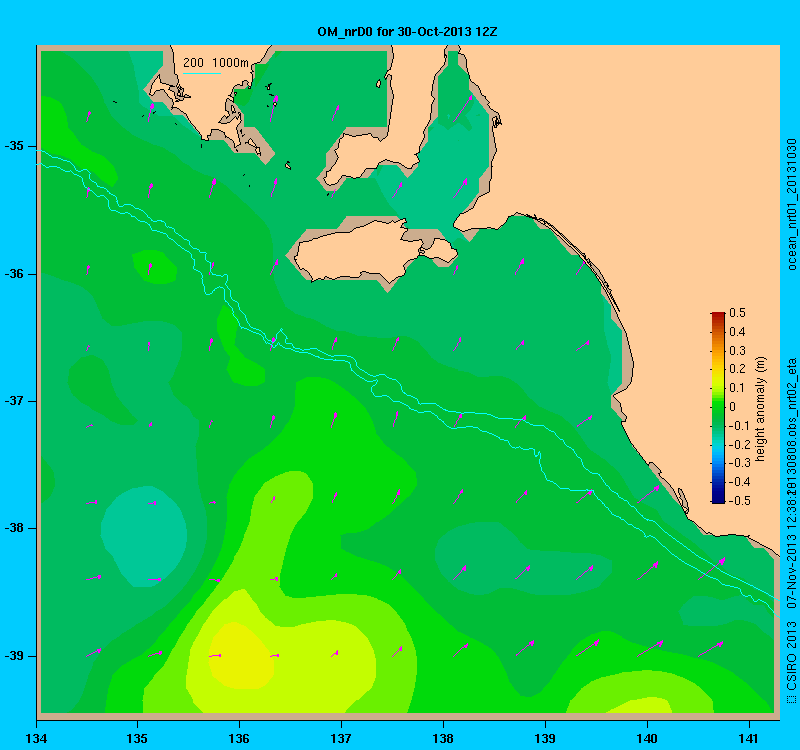
Task: Click the vertical "ocean_nrt01_20131030" label
Action: (791, 204)
